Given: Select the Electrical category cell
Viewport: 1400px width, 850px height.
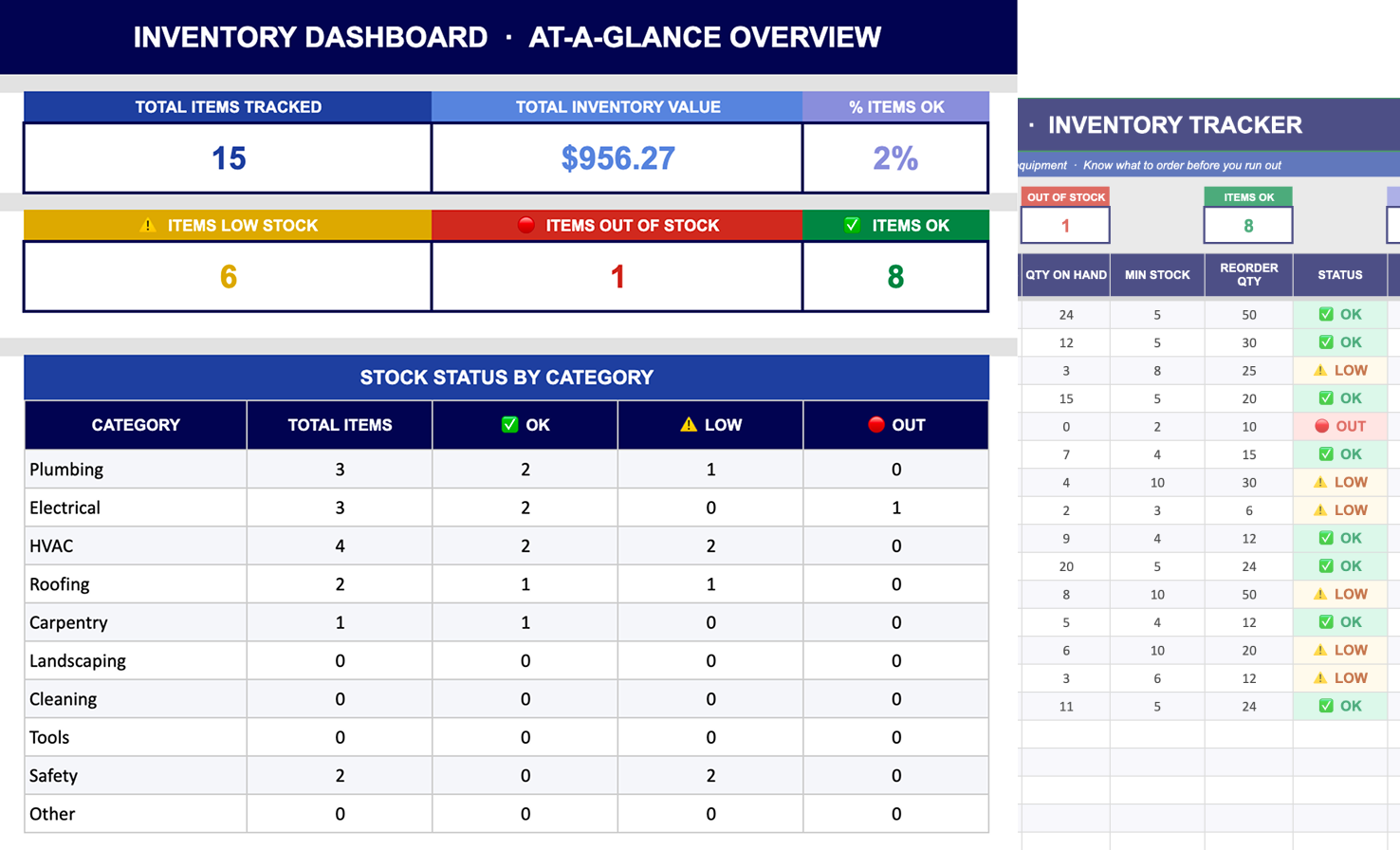Looking at the screenshot, I should click(136, 508).
